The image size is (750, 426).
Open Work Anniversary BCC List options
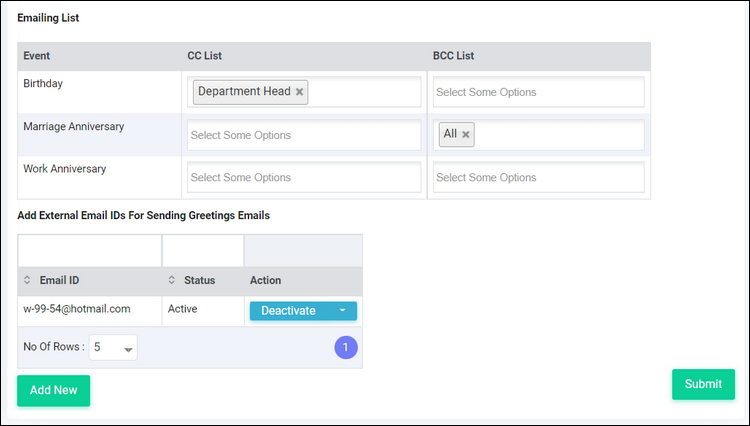(539, 177)
